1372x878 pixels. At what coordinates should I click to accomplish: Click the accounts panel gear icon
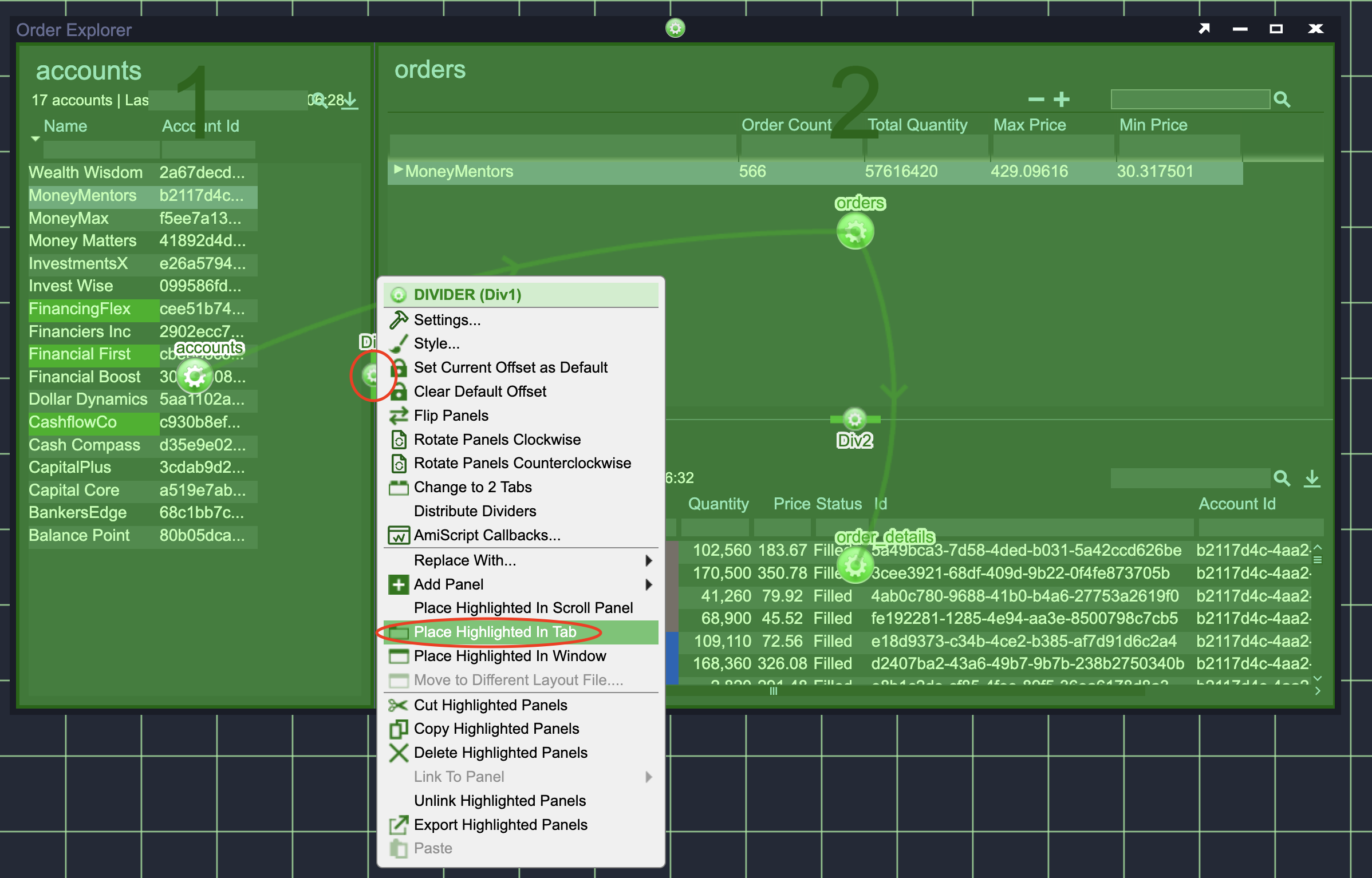click(x=194, y=376)
